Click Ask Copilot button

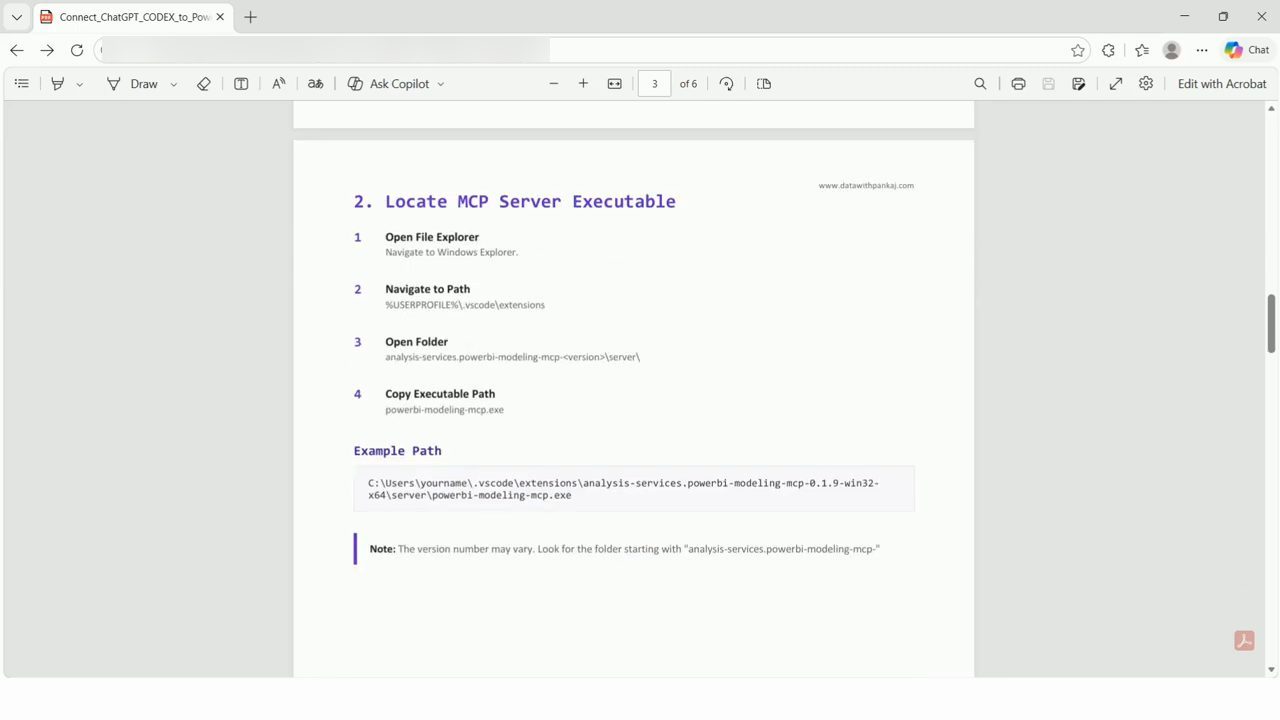[388, 84]
